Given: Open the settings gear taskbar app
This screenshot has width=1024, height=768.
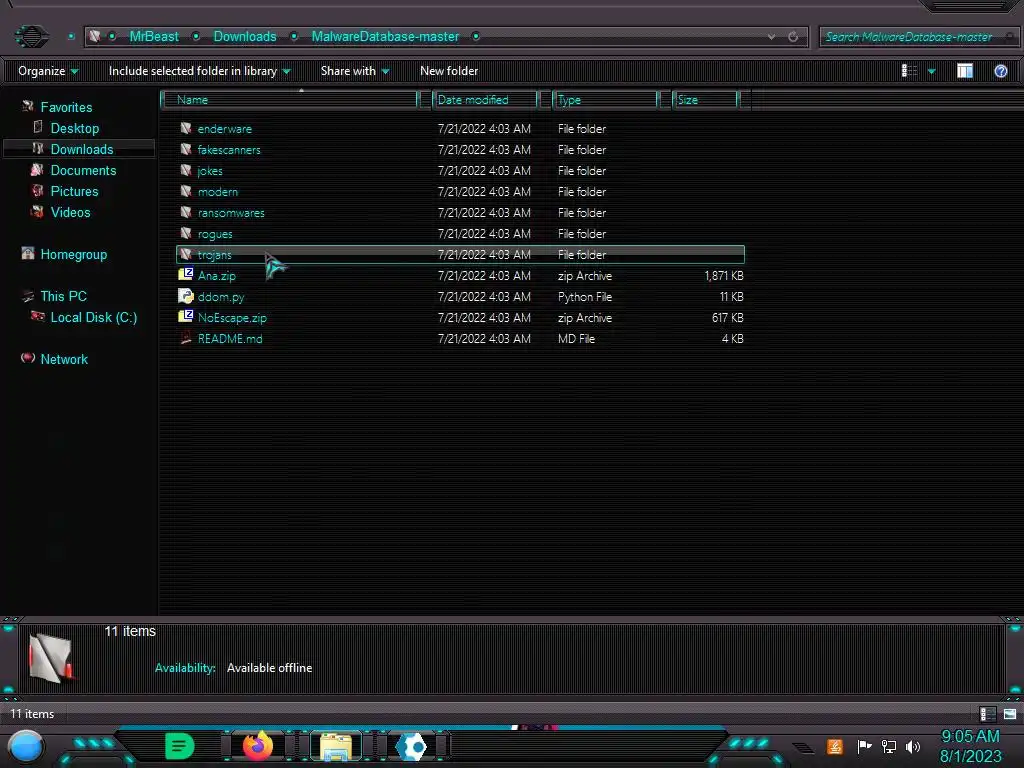Looking at the screenshot, I should coord(413,746).
